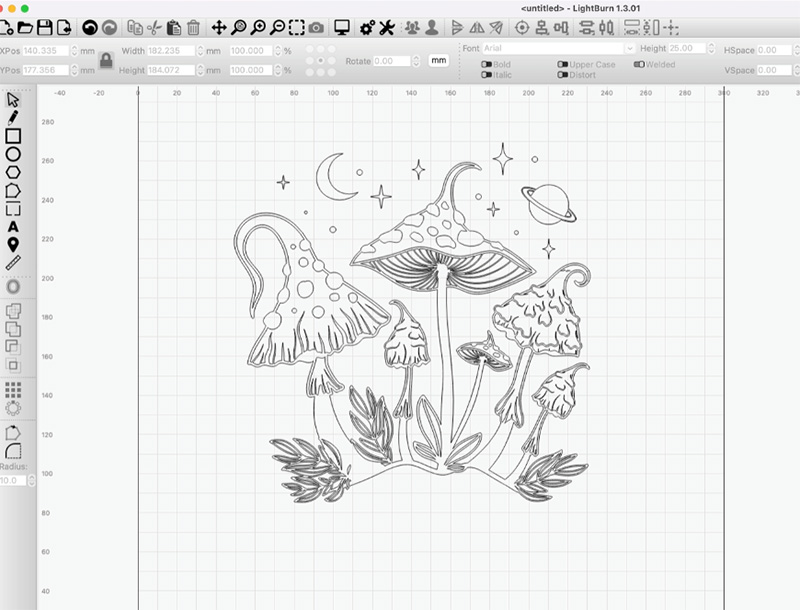Toggle the Welded text option

tap(639, 65)
